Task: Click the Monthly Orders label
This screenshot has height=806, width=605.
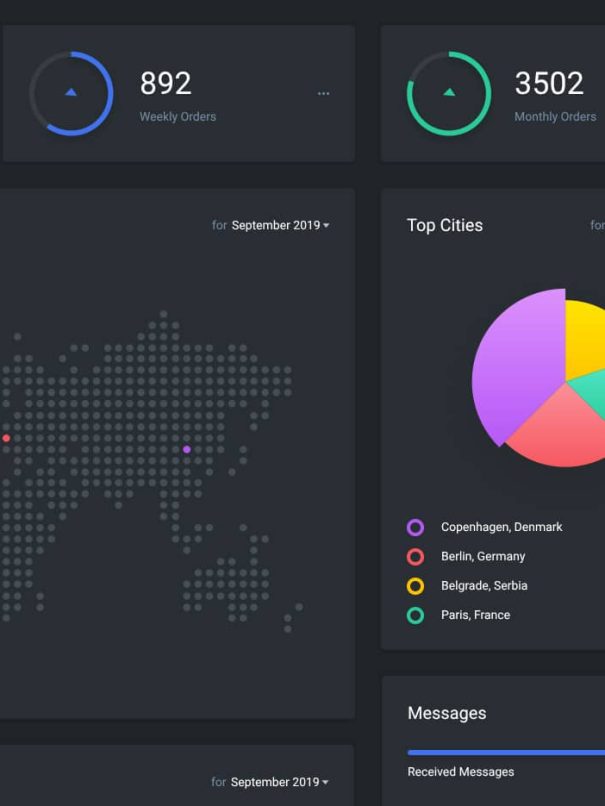Action: [556, 117]
